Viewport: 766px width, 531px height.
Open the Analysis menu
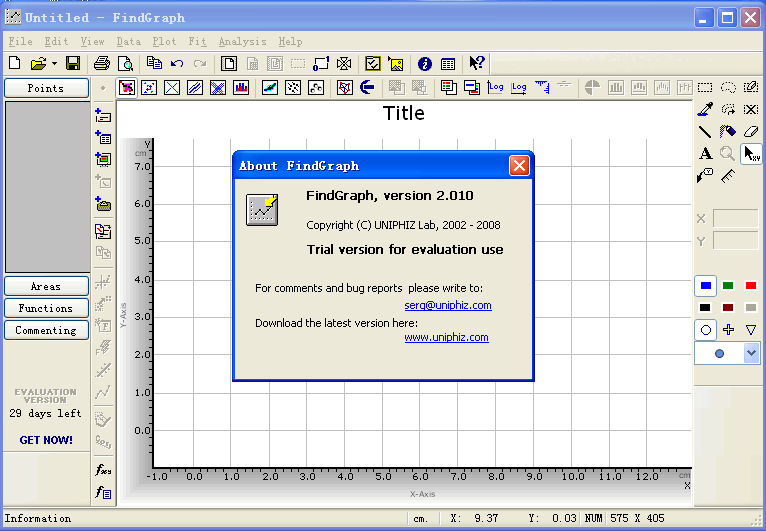coord(242,42)
